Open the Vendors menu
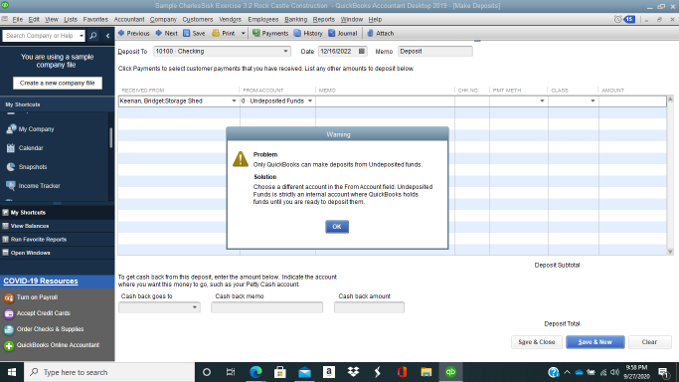679x382 pixels. point(230,19)
